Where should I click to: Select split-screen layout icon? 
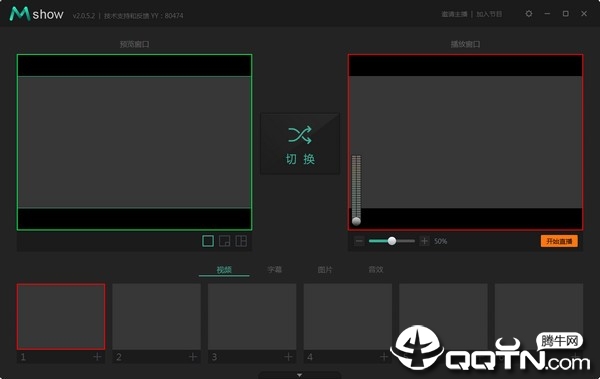click(x=241, y=241)
